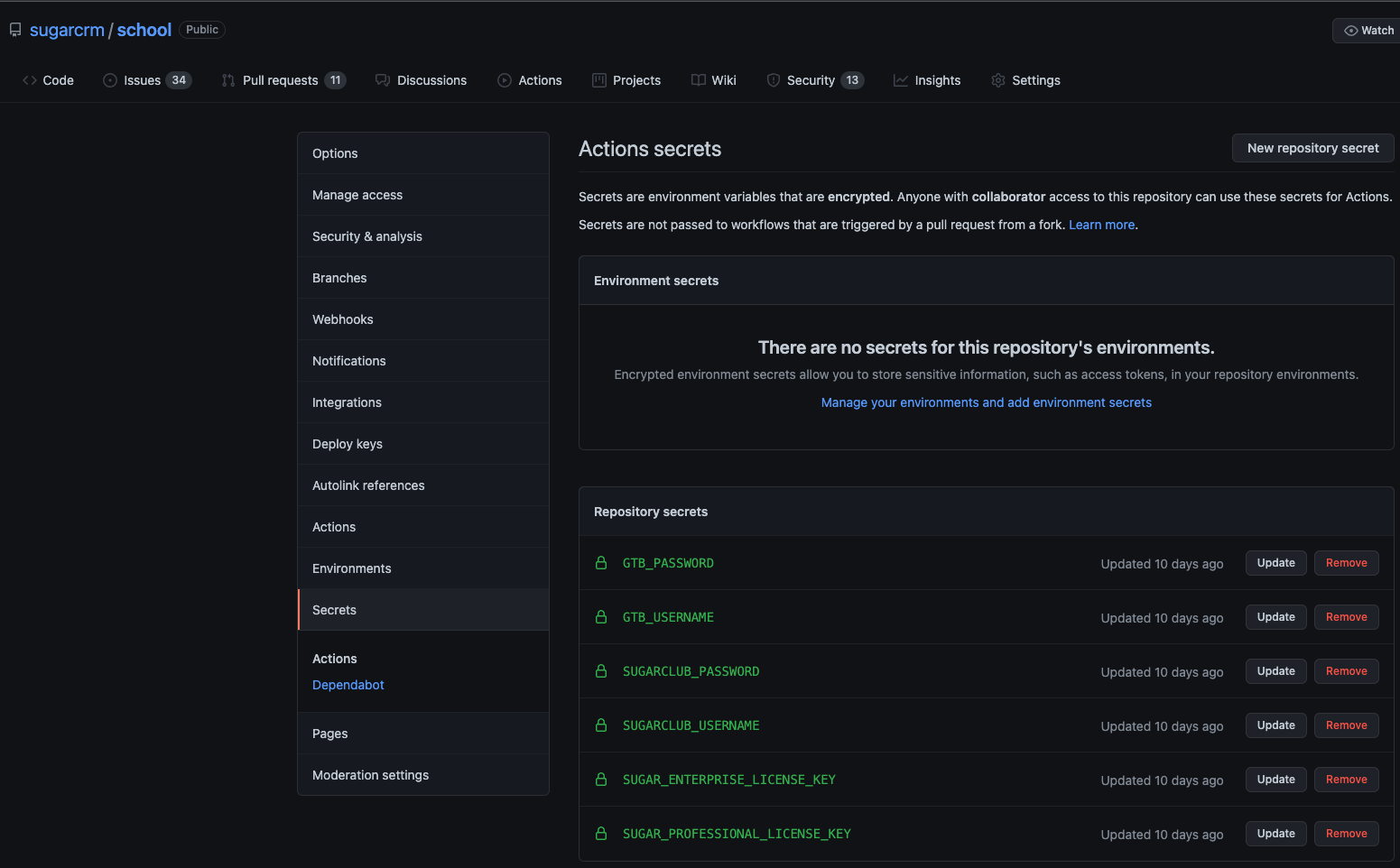
Task: Update the SUGARCLUB_USERNAME secret
Action: pos(1275,725)
